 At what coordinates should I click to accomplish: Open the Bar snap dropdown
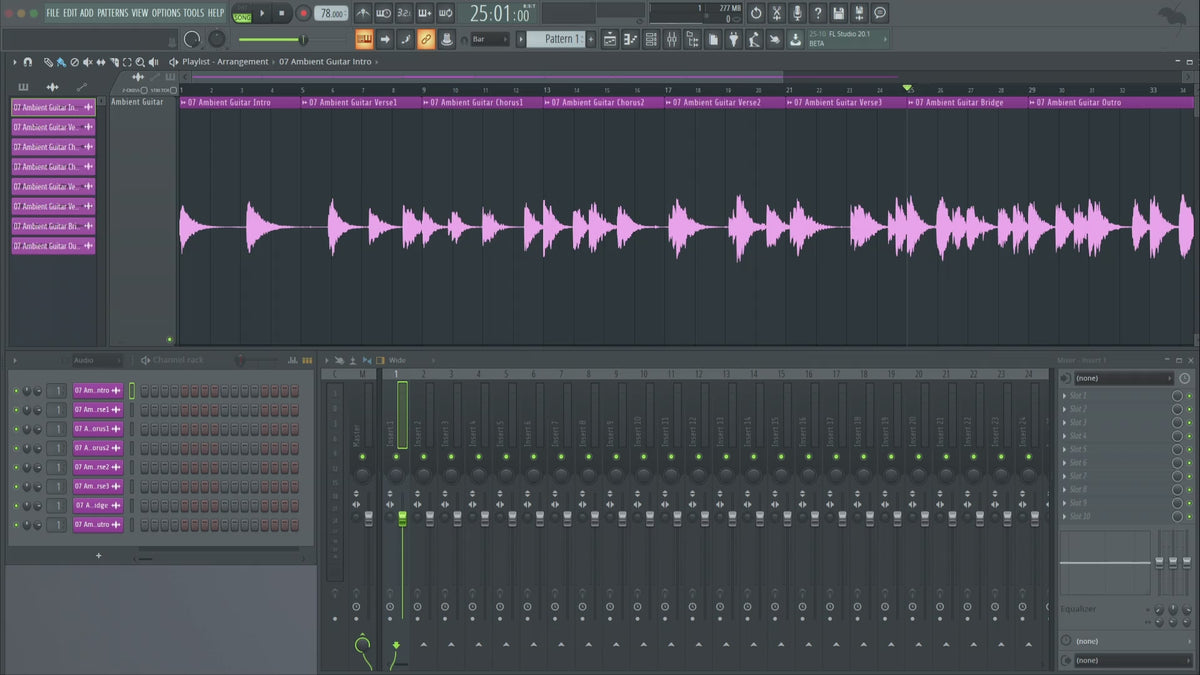[x=490, y=39]
